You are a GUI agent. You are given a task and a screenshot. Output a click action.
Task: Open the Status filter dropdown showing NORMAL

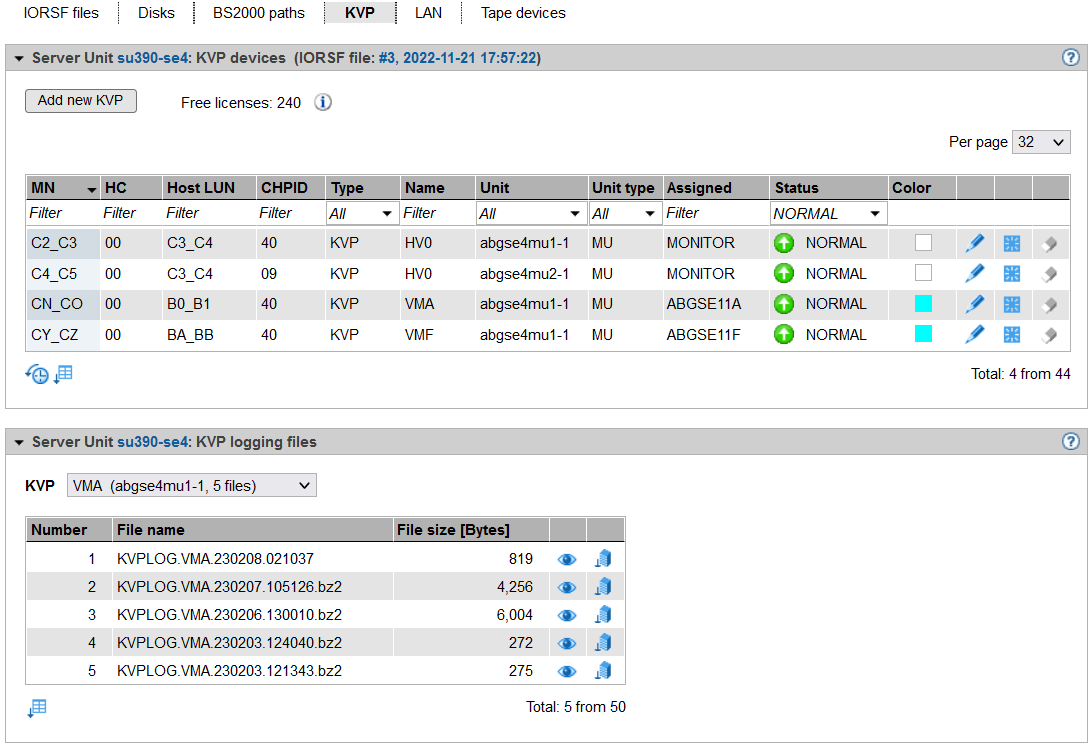828,213
